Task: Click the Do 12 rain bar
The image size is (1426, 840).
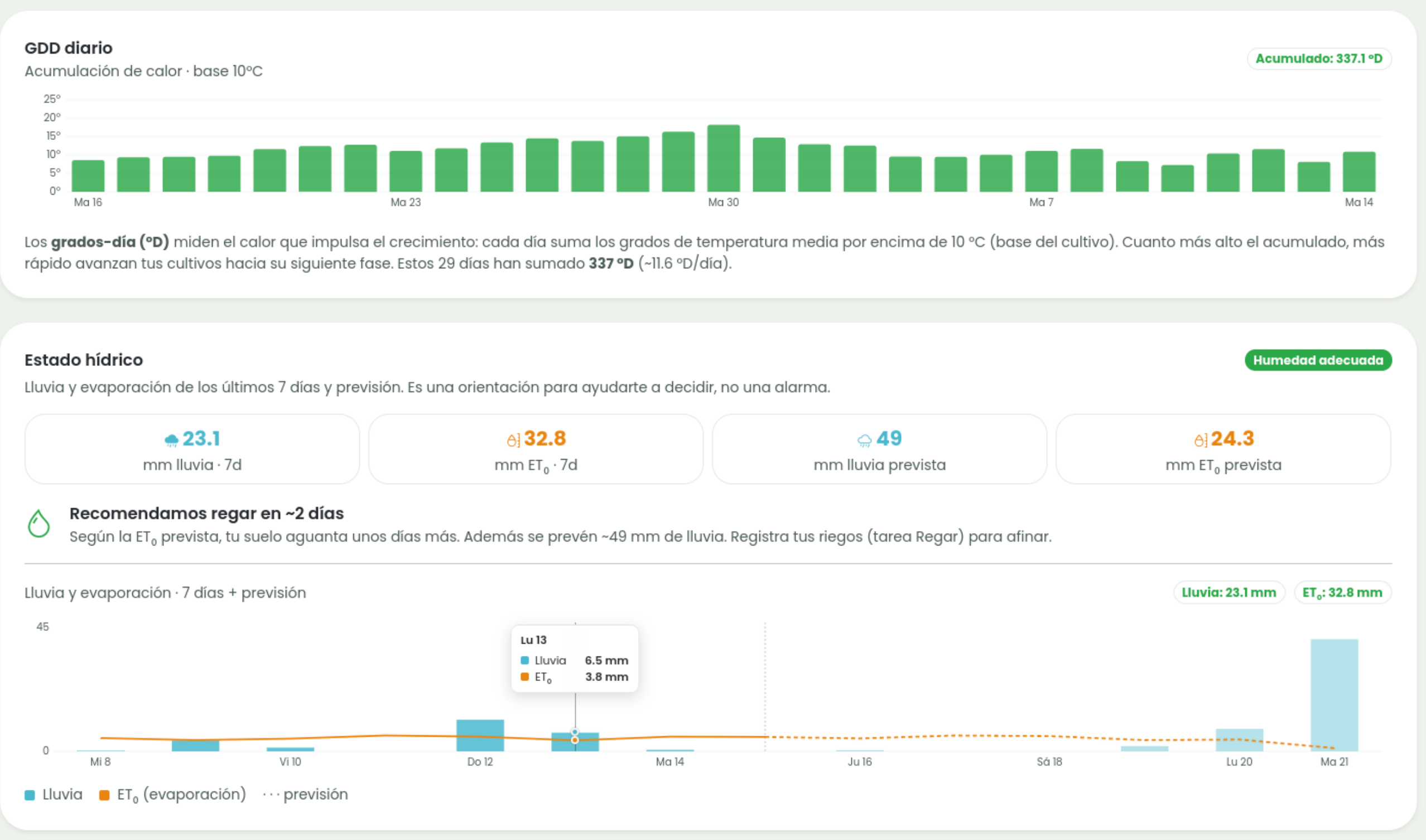Action: pos(480,735)
